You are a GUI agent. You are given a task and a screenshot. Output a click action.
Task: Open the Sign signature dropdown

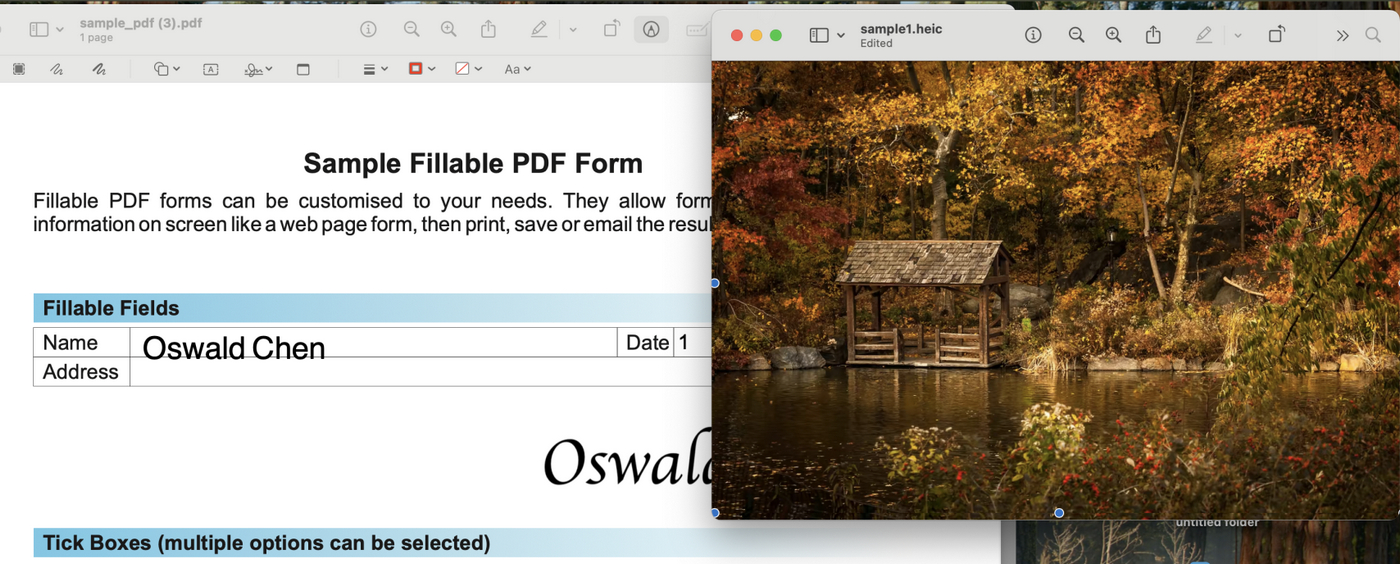[x=258, y=69]
